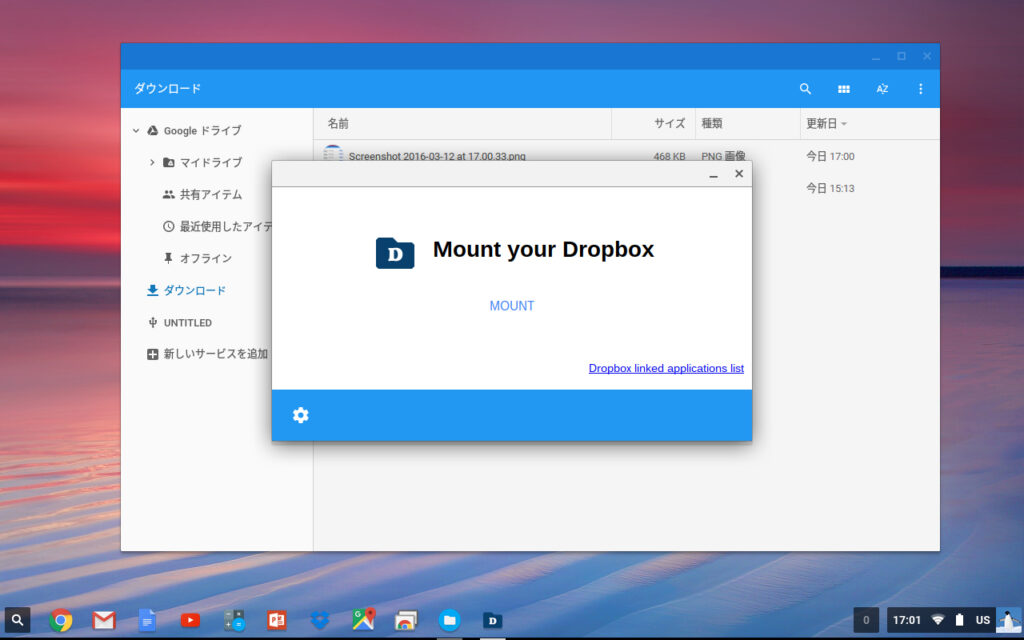This screenshot has height=640, width=1024.
Task: Click the 今日 17:00 date cell
Action: [x=830, y=156]
